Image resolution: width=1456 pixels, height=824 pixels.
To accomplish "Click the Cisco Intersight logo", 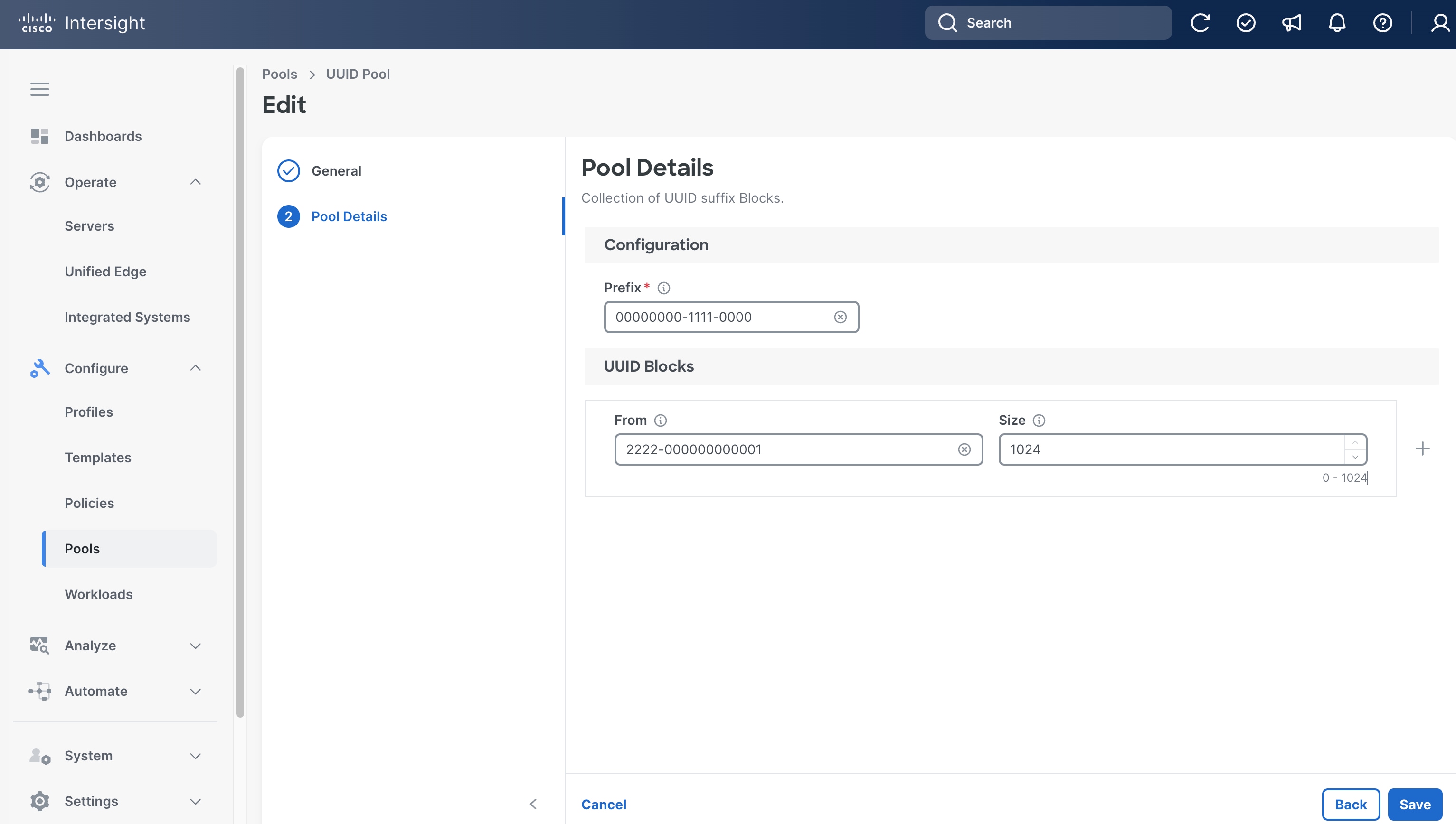I will click(x=82, y=23).
